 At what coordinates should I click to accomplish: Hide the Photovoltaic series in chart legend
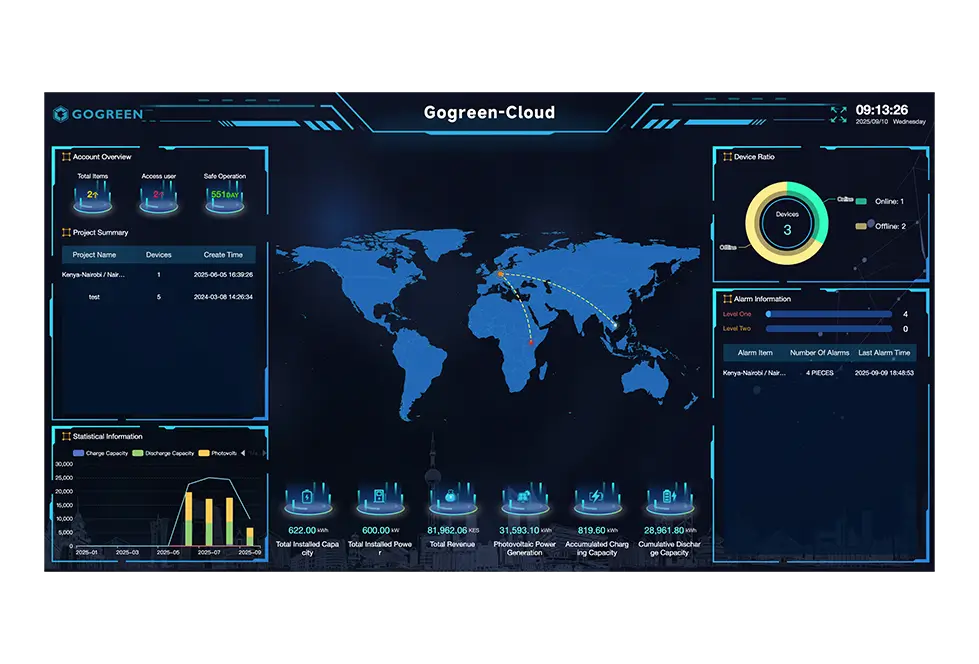(x=218, y=453)
